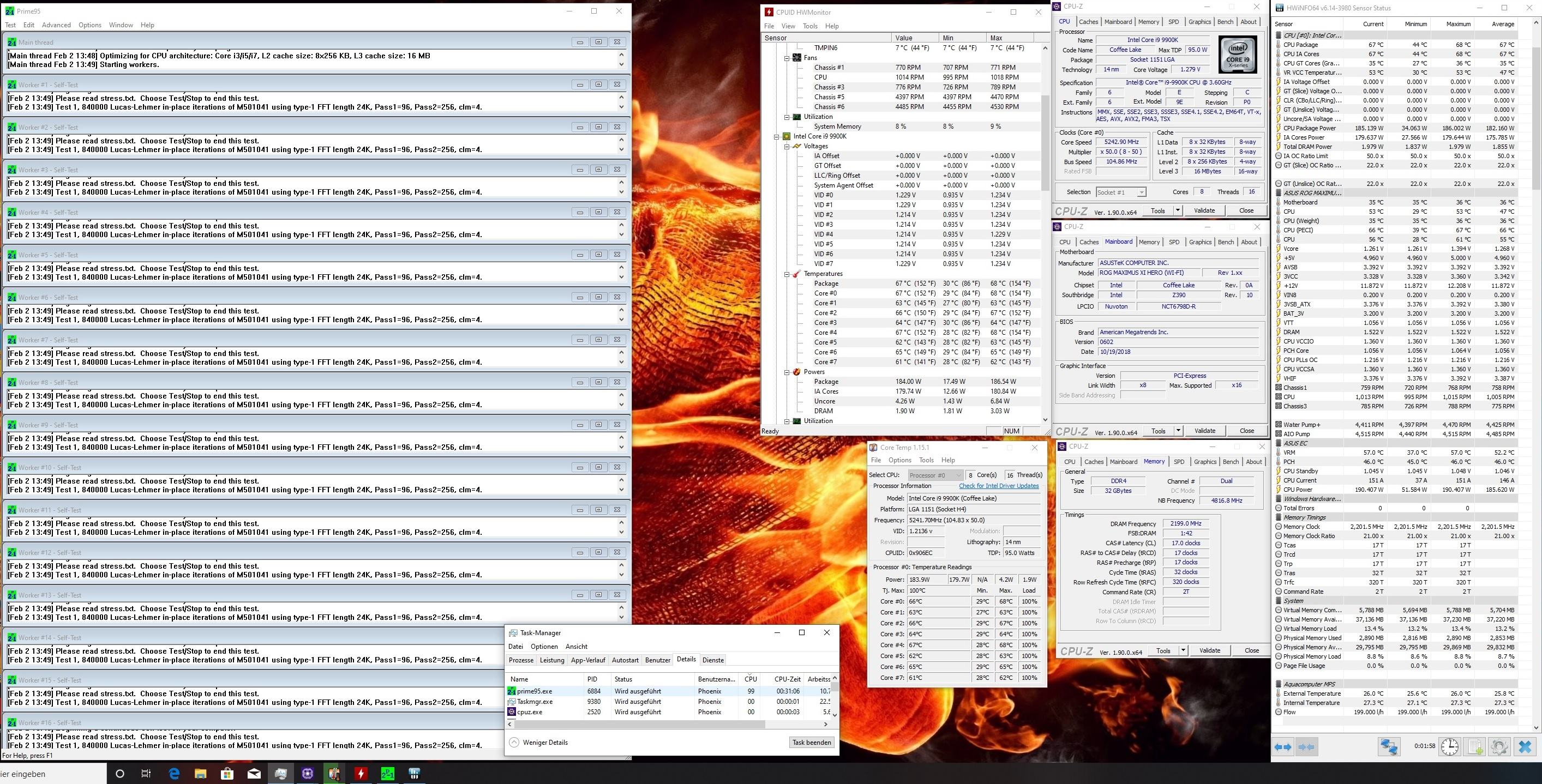The image size is (1542, 784).
Task: Switch to Core Temp thermometer taskbar icon
Action: coord(334,774)
